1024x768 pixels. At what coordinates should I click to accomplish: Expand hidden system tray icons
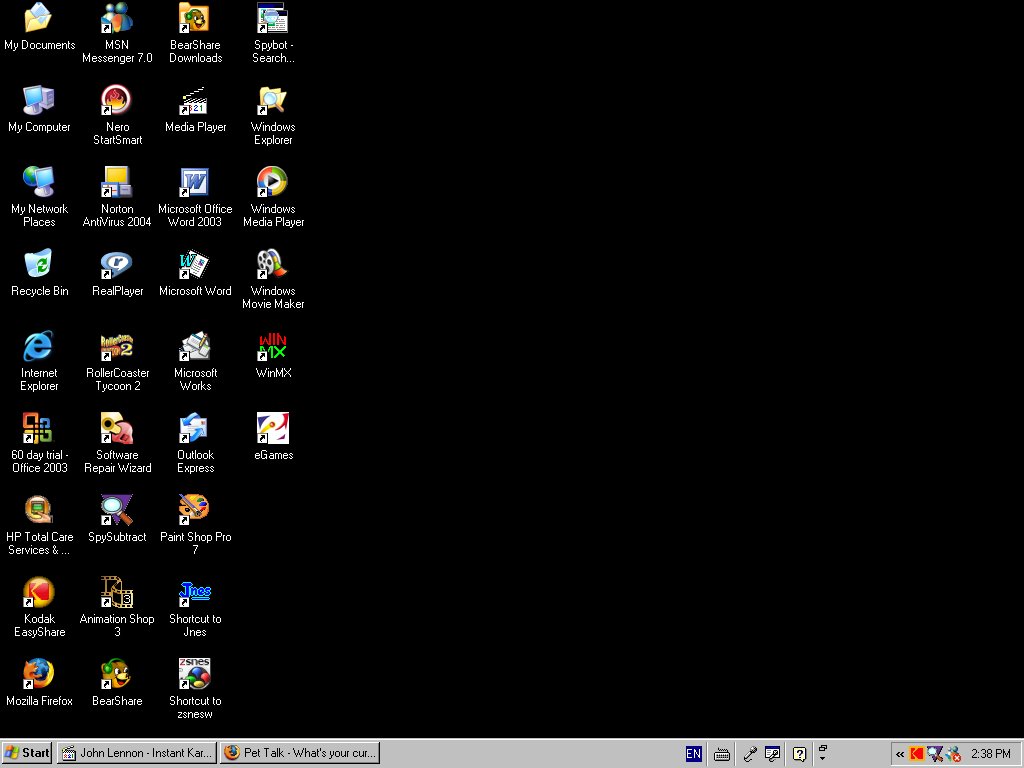[900, 754]
